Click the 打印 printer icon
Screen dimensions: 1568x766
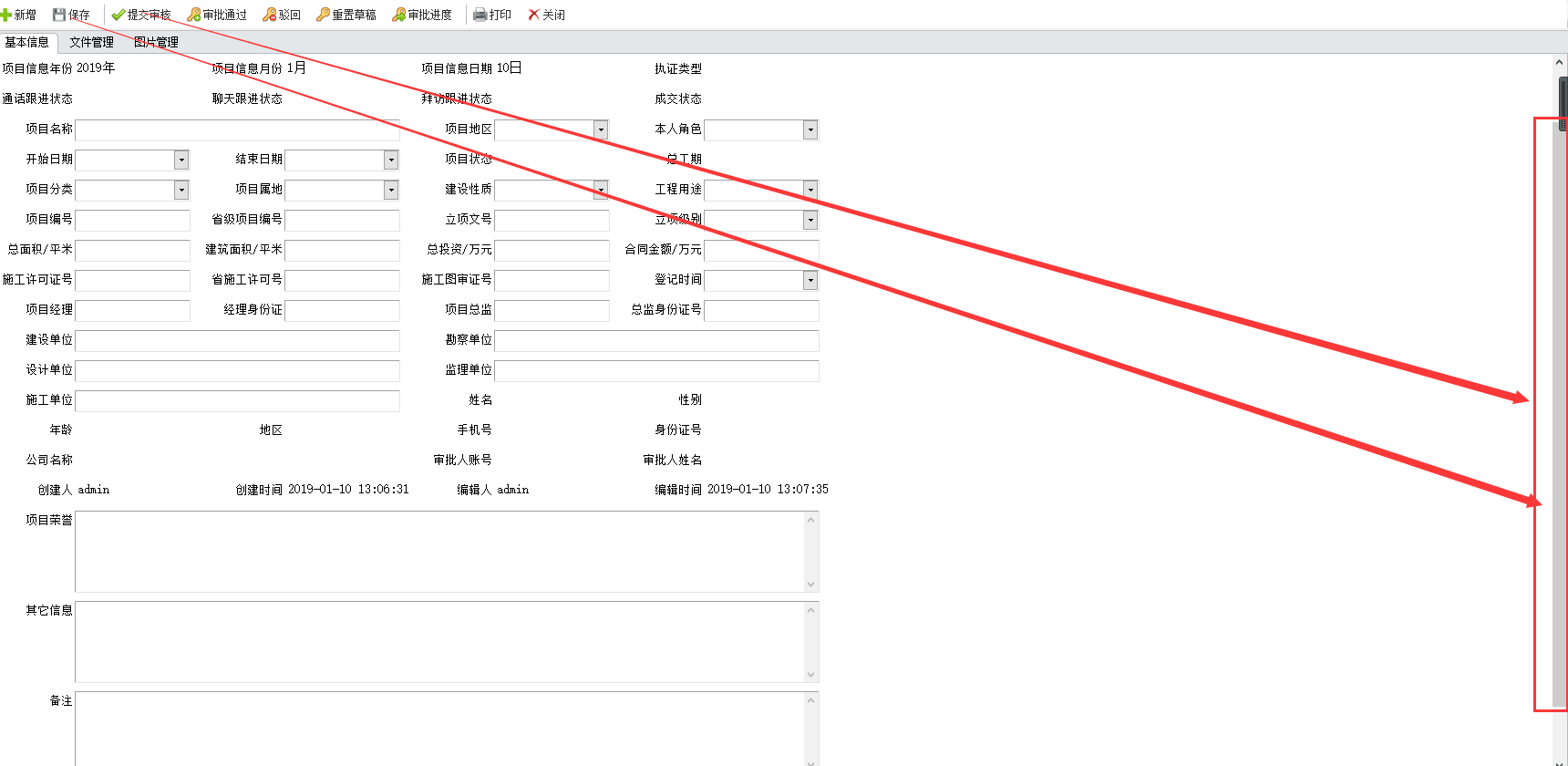pos(480,15)
